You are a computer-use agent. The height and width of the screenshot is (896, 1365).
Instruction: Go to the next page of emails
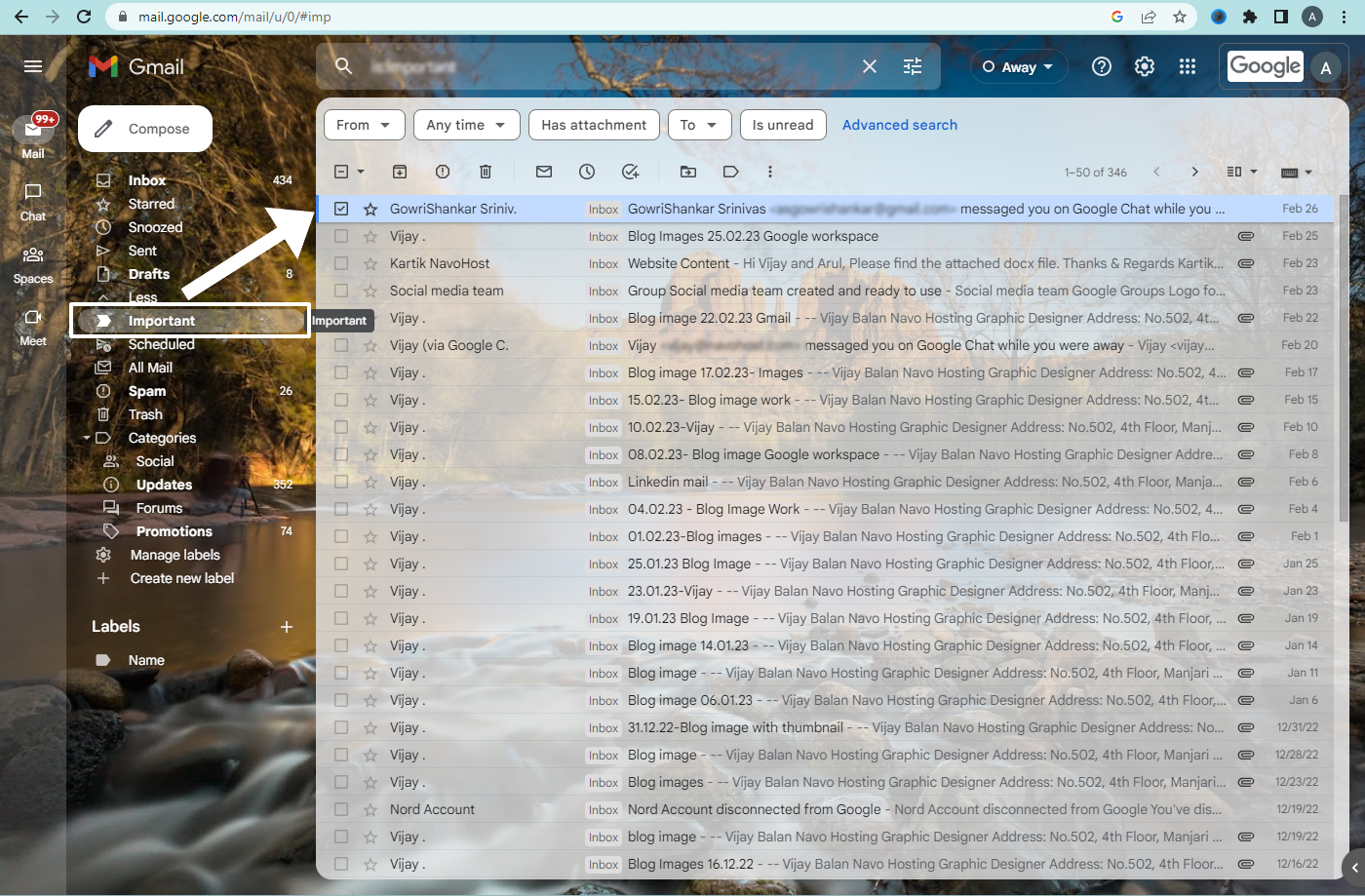(1195, 172)
